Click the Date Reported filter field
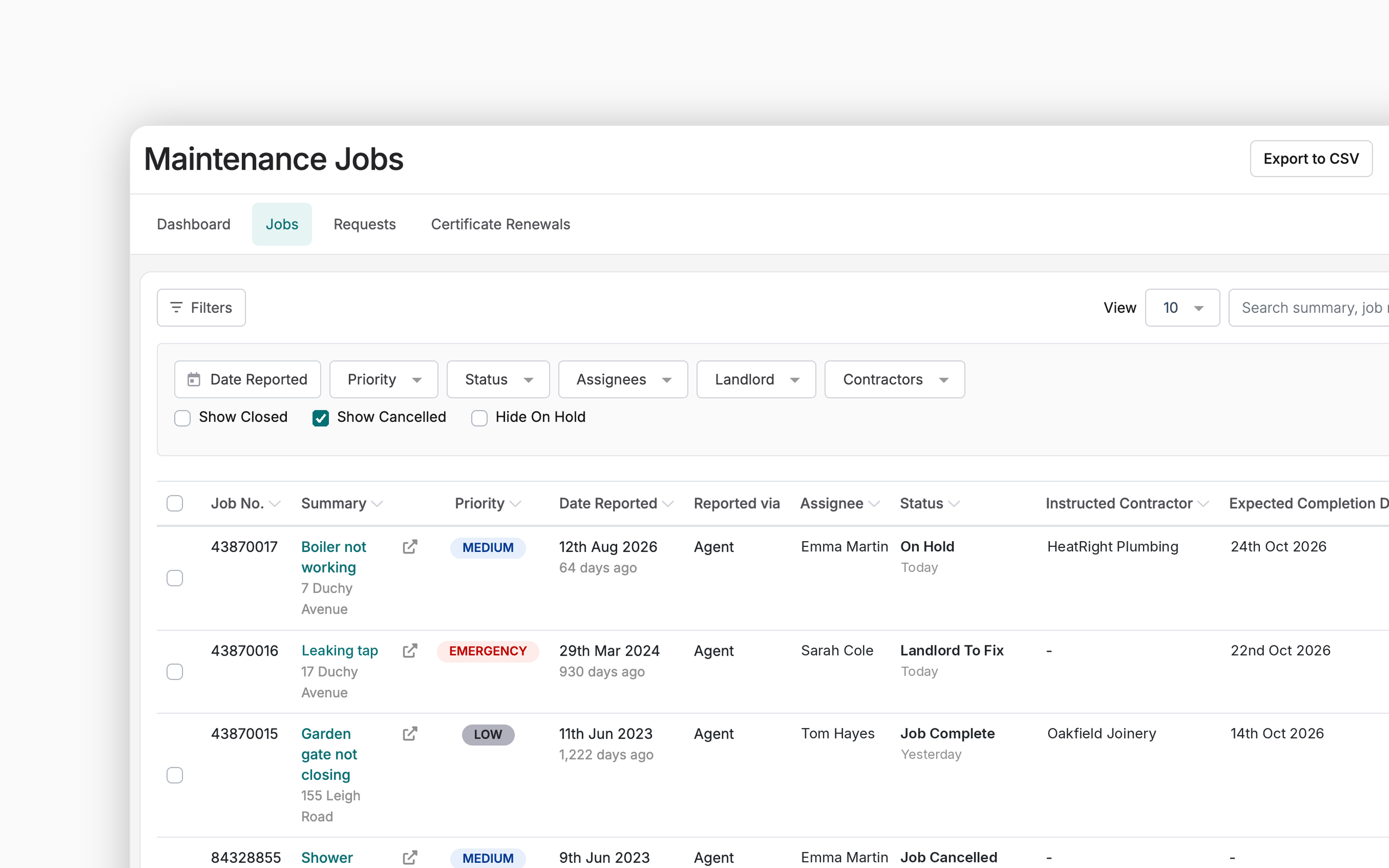1389x868 pixels. tap(247, 379)
